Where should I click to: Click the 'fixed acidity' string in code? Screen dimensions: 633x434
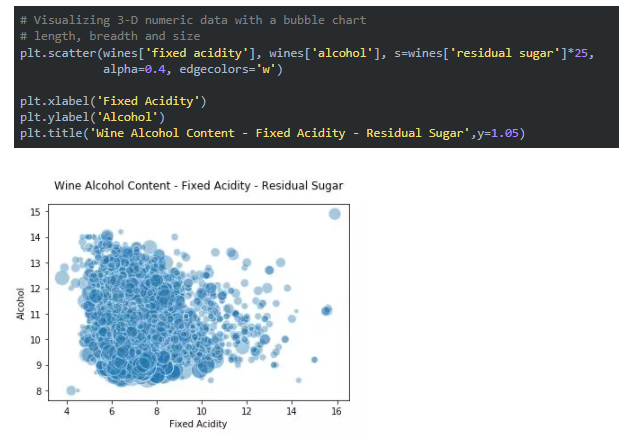click(x=197, y=53)
